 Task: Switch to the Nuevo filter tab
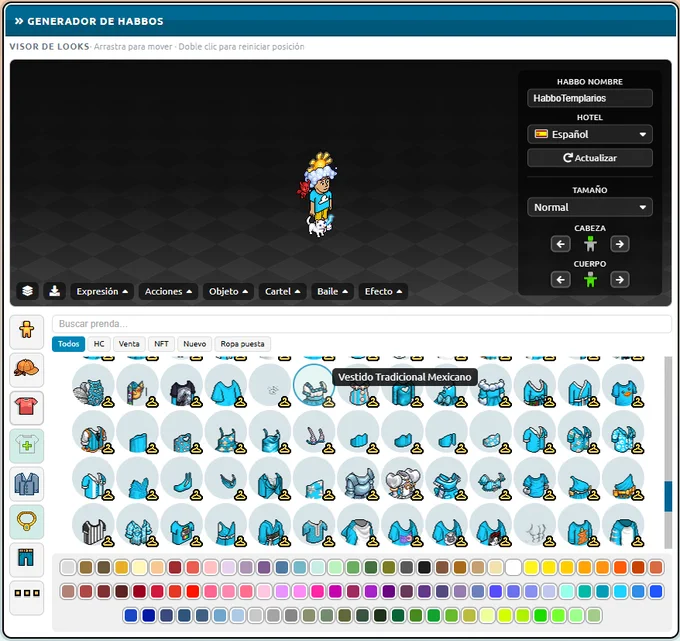pos(194,344)
